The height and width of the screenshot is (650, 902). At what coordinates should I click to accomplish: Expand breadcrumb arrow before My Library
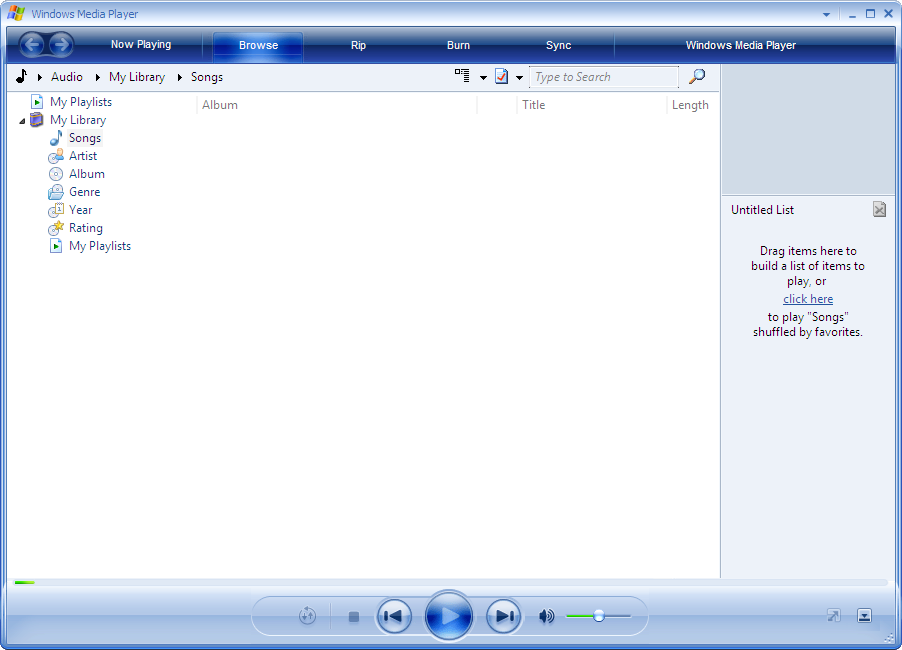[x=98, y=77]
